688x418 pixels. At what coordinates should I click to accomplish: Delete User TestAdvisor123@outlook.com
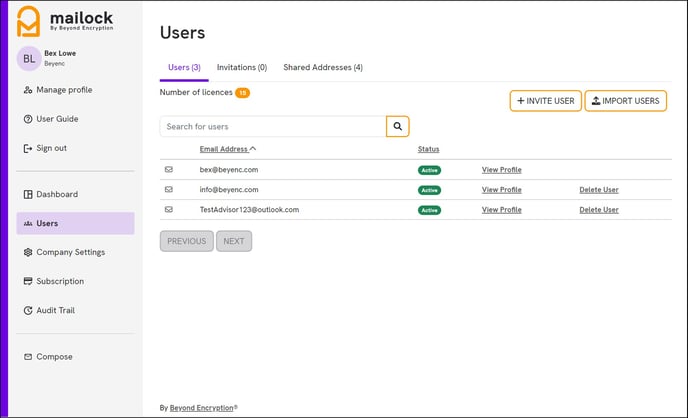tap(599, 210)
